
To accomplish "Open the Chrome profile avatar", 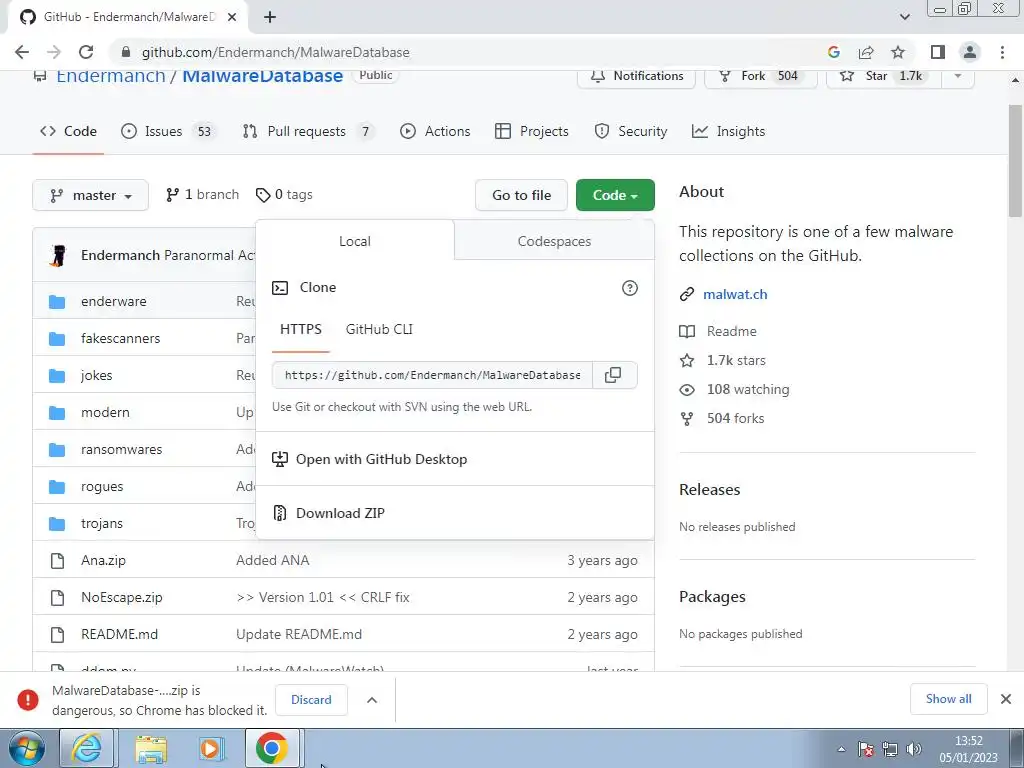I will point(970,52).
